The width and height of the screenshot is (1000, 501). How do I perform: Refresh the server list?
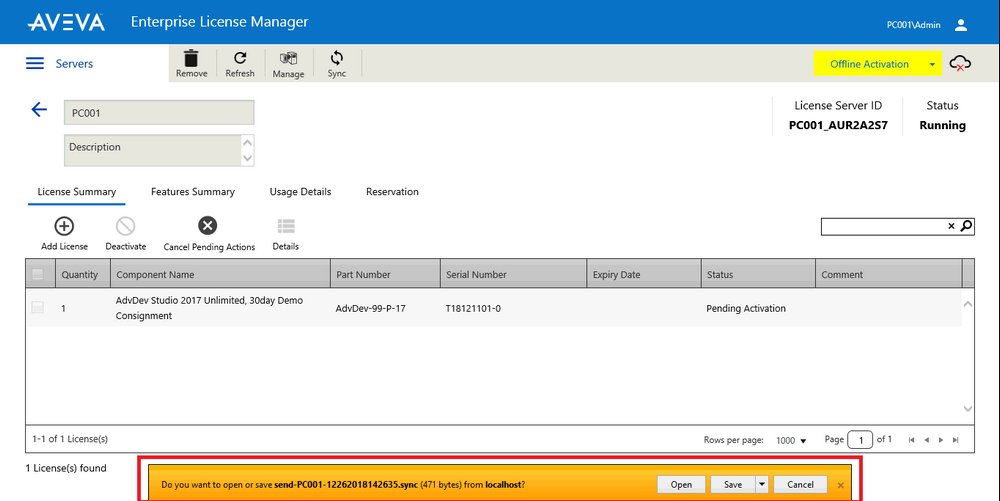[x=240, y=58]
